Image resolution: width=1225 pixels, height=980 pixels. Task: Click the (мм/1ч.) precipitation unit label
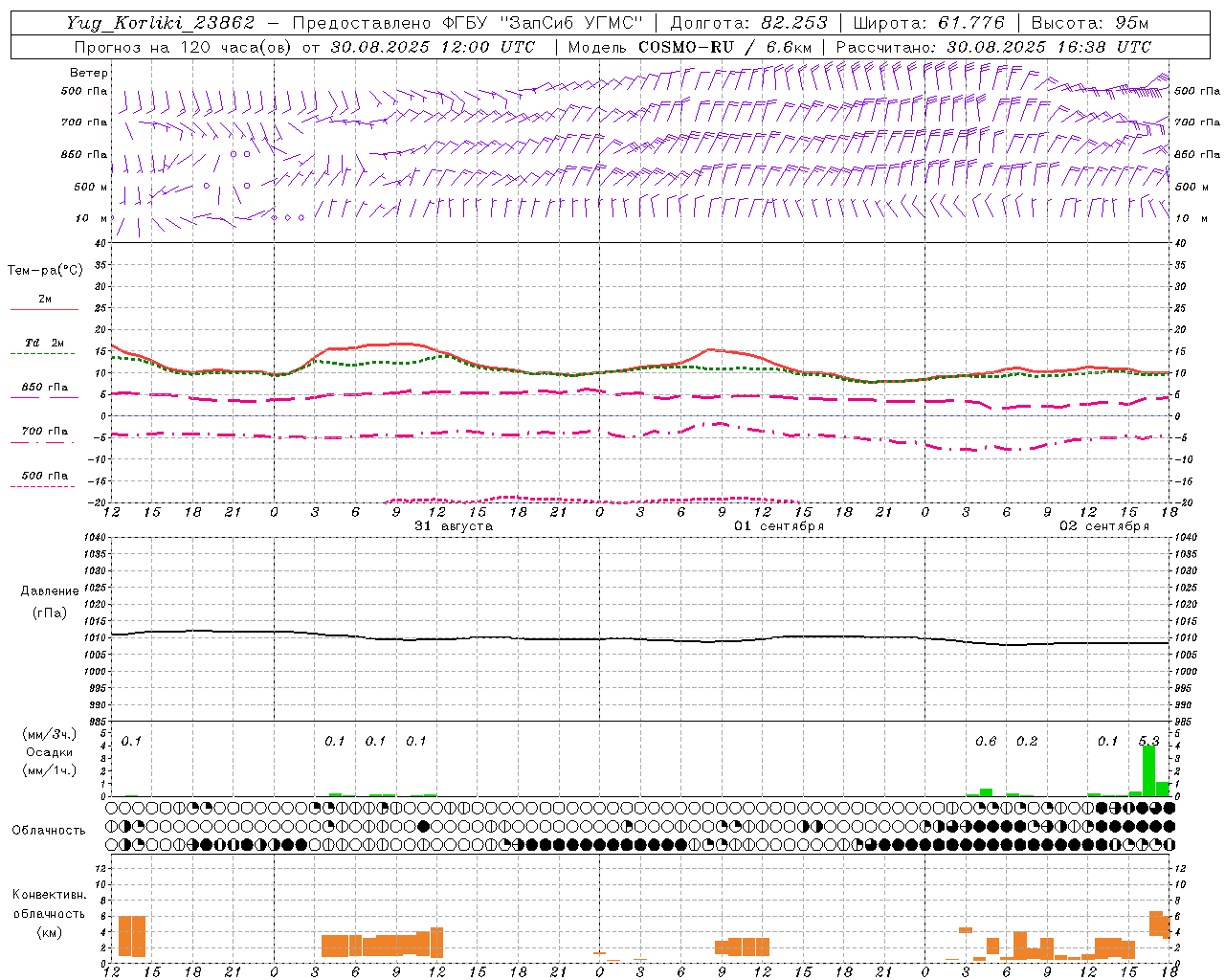(x=50, y=770)
